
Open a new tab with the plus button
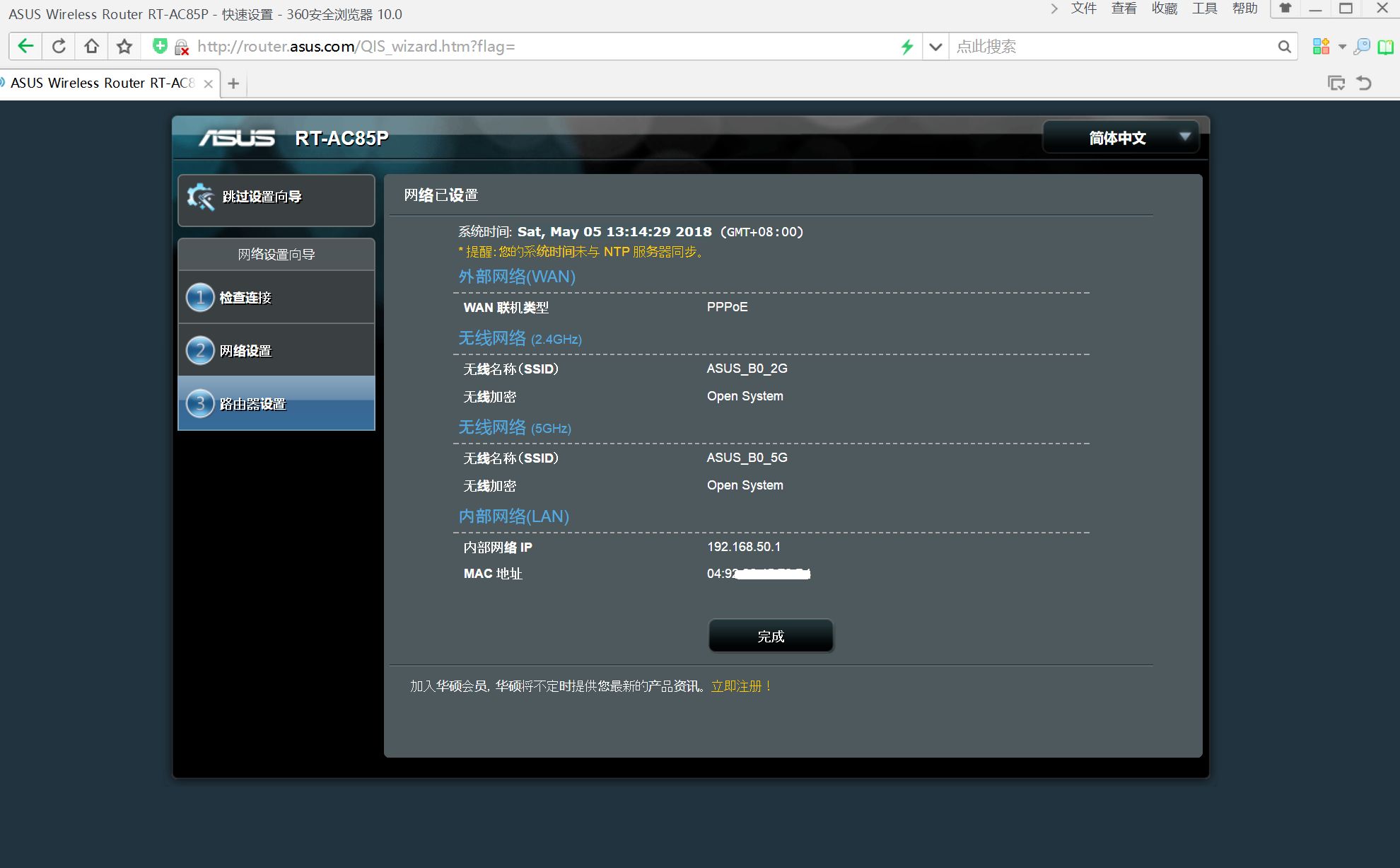coord(233,83)
